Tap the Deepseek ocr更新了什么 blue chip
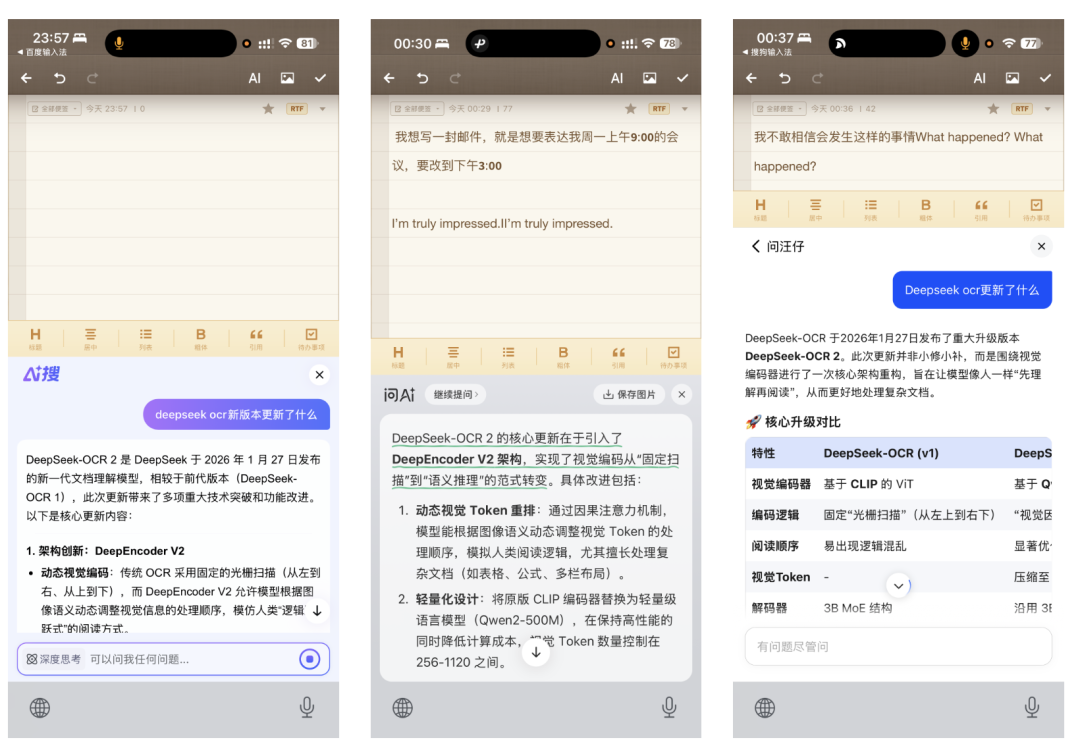The image size is (1080, 744). (972, 290)
